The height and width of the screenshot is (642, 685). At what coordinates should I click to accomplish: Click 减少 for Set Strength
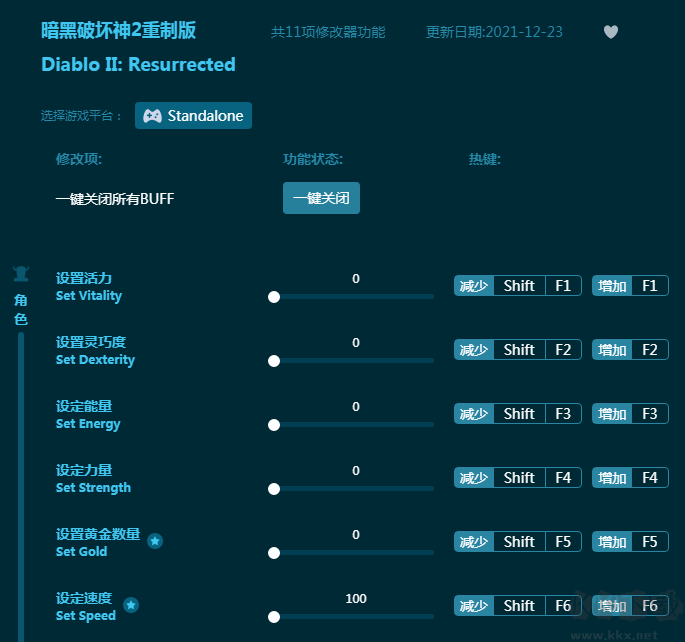pyautogui.click(x=474, y=478)
